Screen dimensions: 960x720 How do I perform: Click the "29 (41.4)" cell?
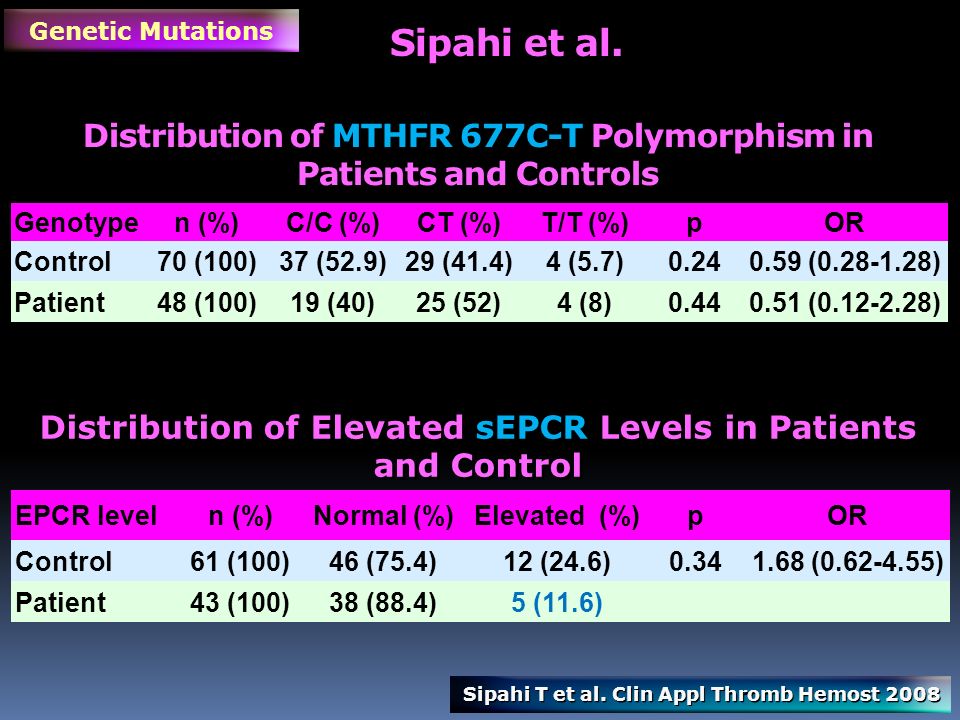[459, 262]
